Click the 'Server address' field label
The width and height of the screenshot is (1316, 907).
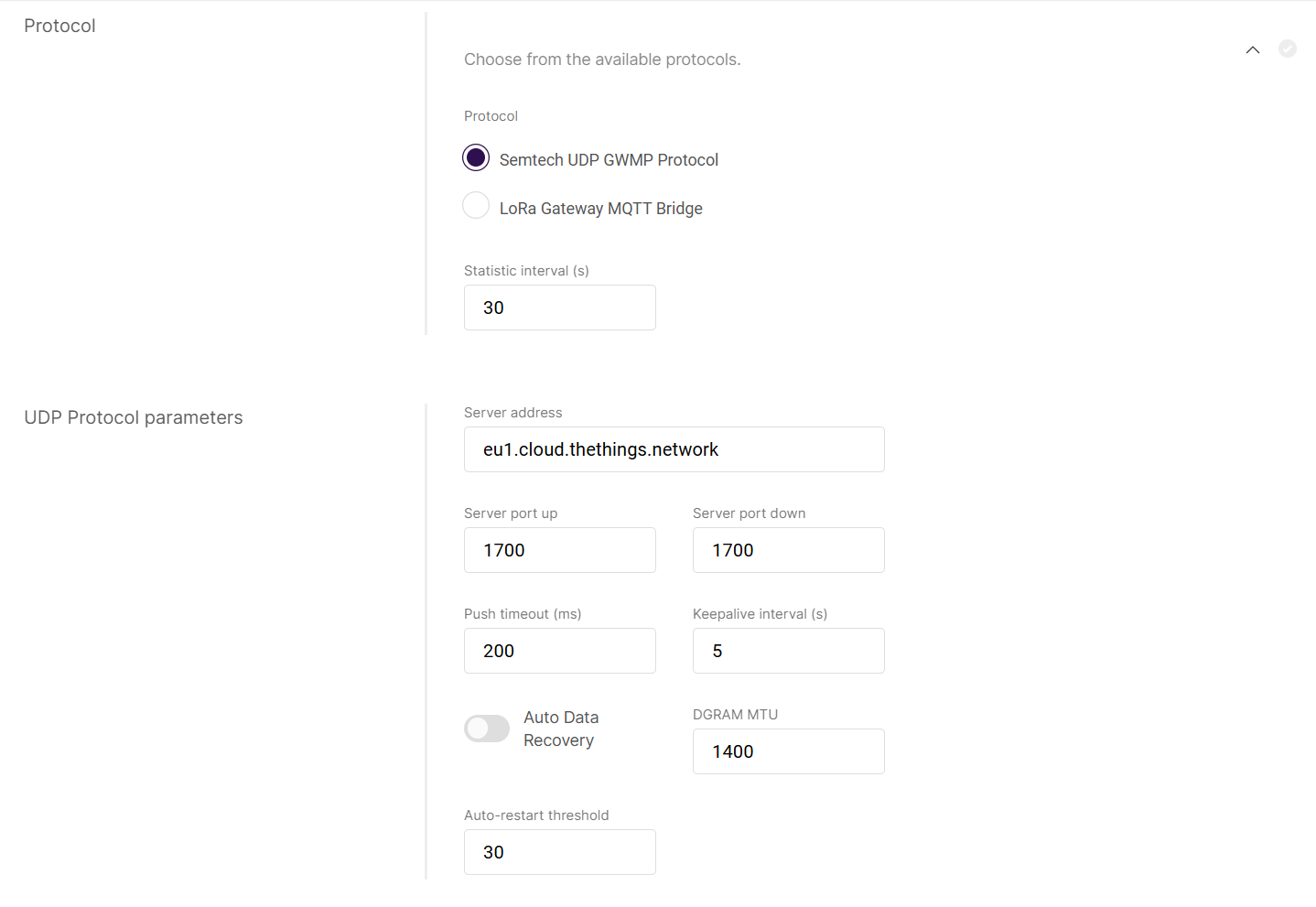click(x=512, y=413)
